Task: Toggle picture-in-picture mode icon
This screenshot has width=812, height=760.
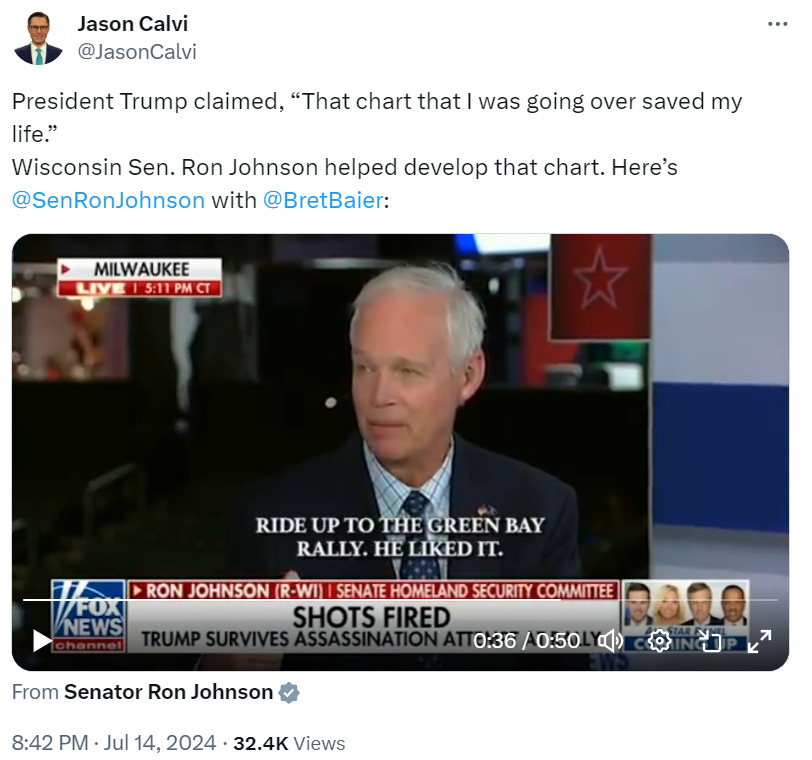Action: [x=710, y=641]
